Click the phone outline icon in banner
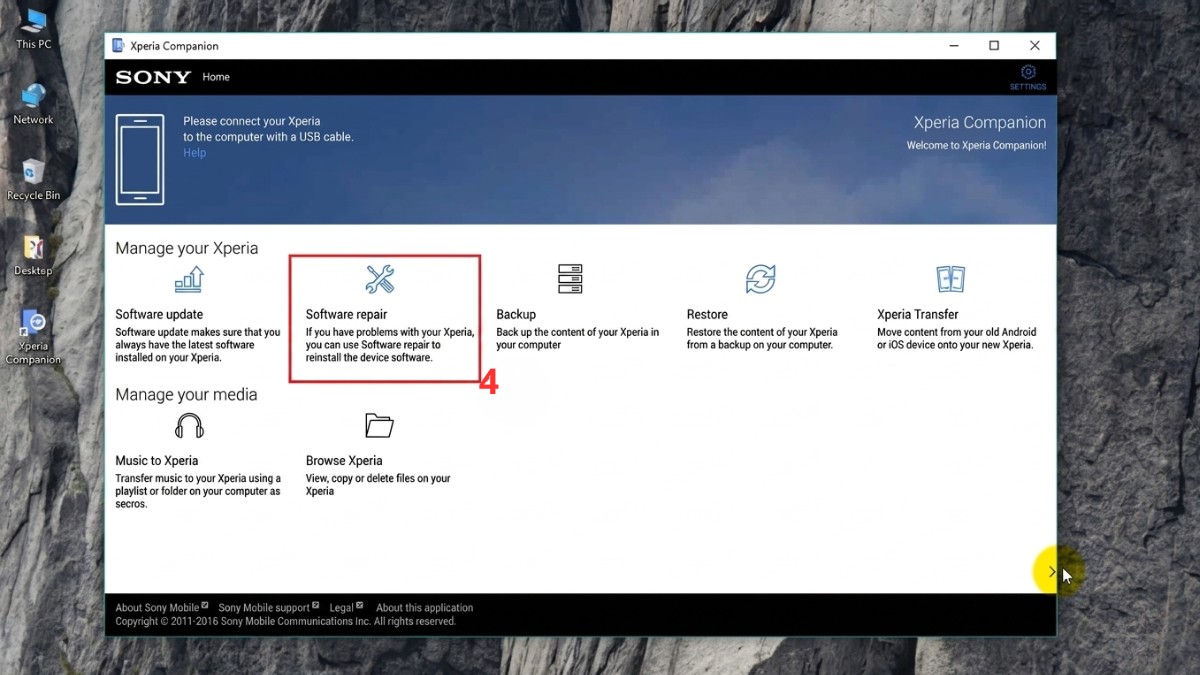The width and height of the screenshot is (1200, 675). [140, 160]
